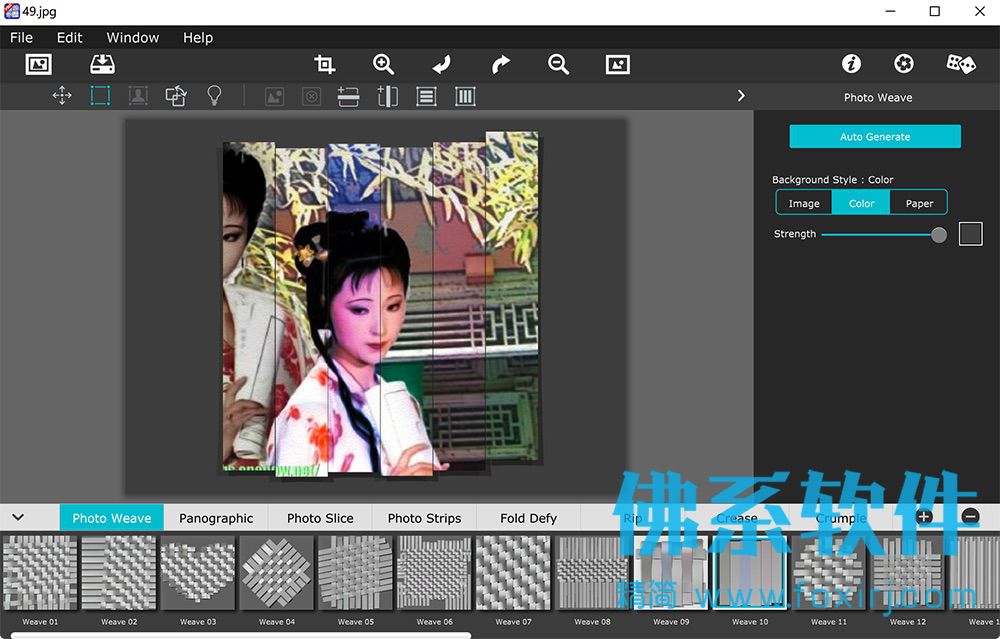This screenshot has height=639, width=1000.
Task: Open the info icon
Action: 851,64
